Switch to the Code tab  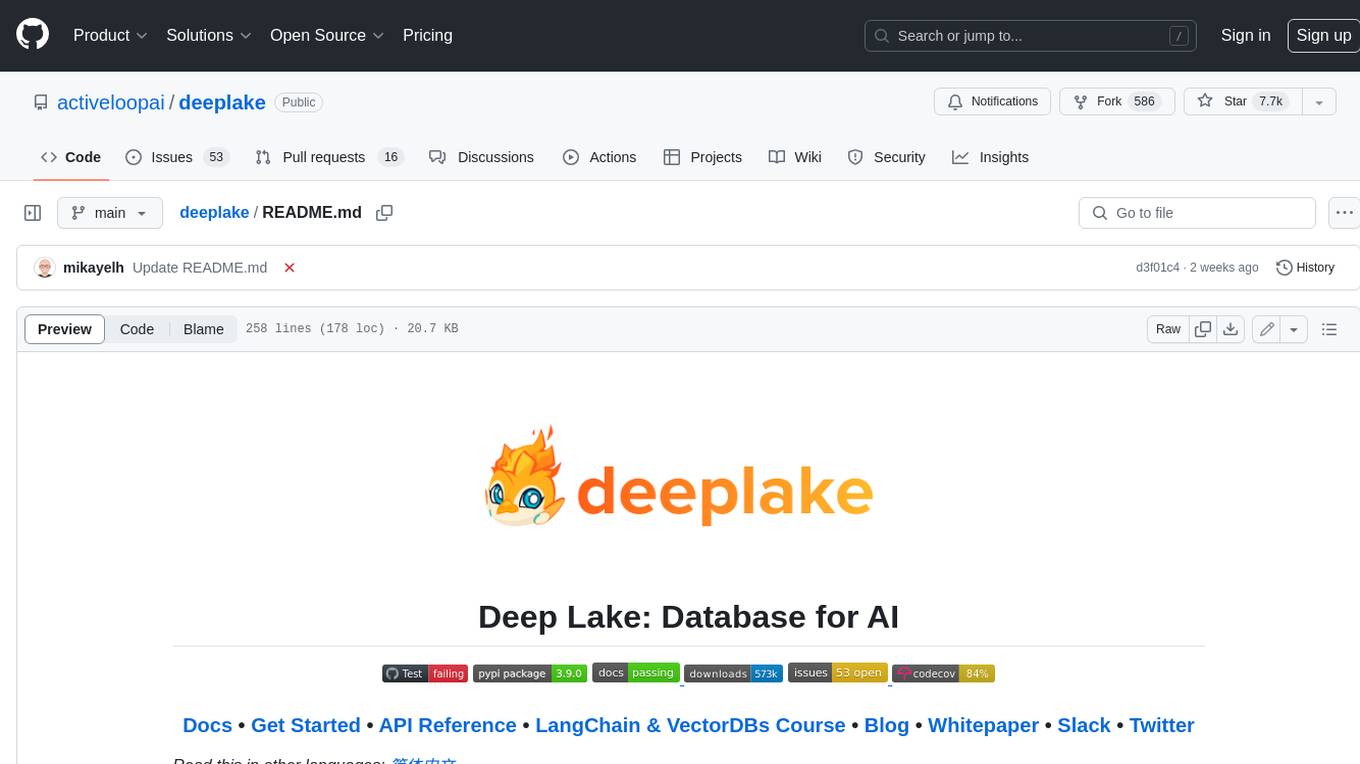tap(70, 157)
